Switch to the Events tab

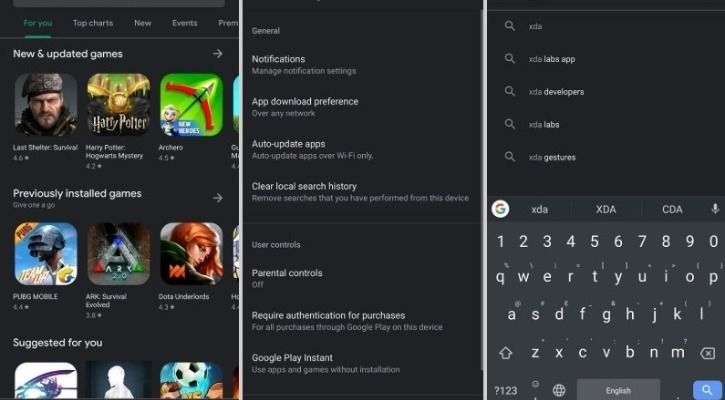184,23
